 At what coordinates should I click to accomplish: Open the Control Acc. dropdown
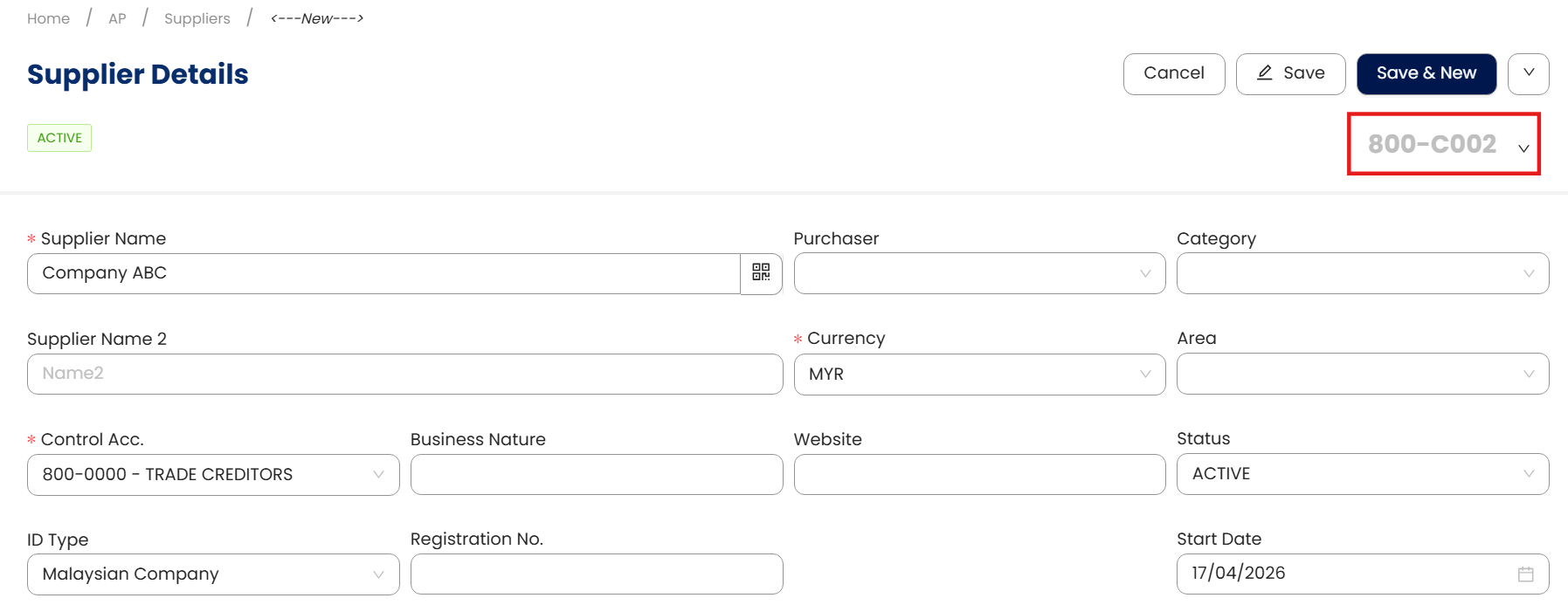pos(212,474)
